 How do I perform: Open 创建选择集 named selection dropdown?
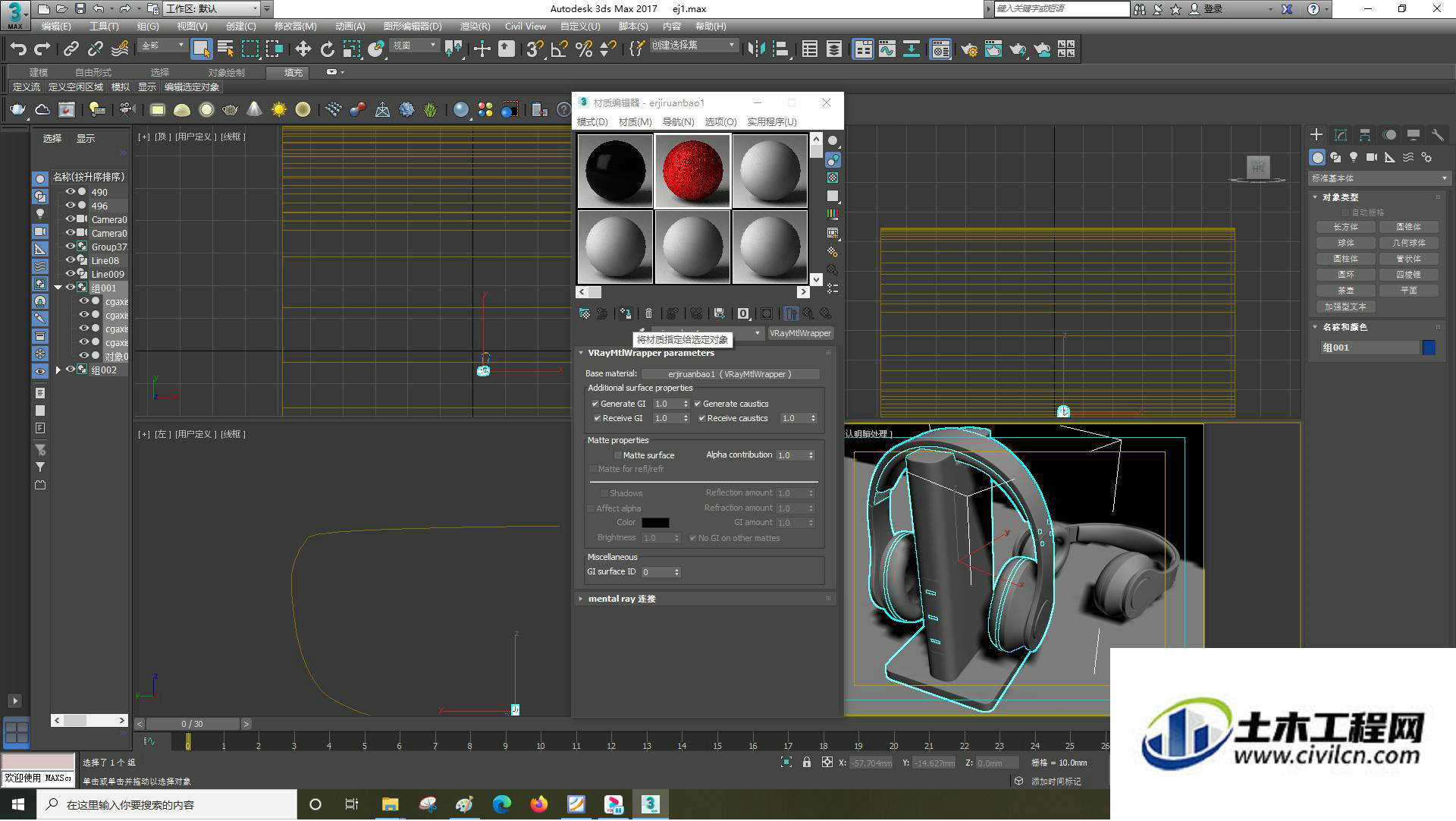point(693,46)
